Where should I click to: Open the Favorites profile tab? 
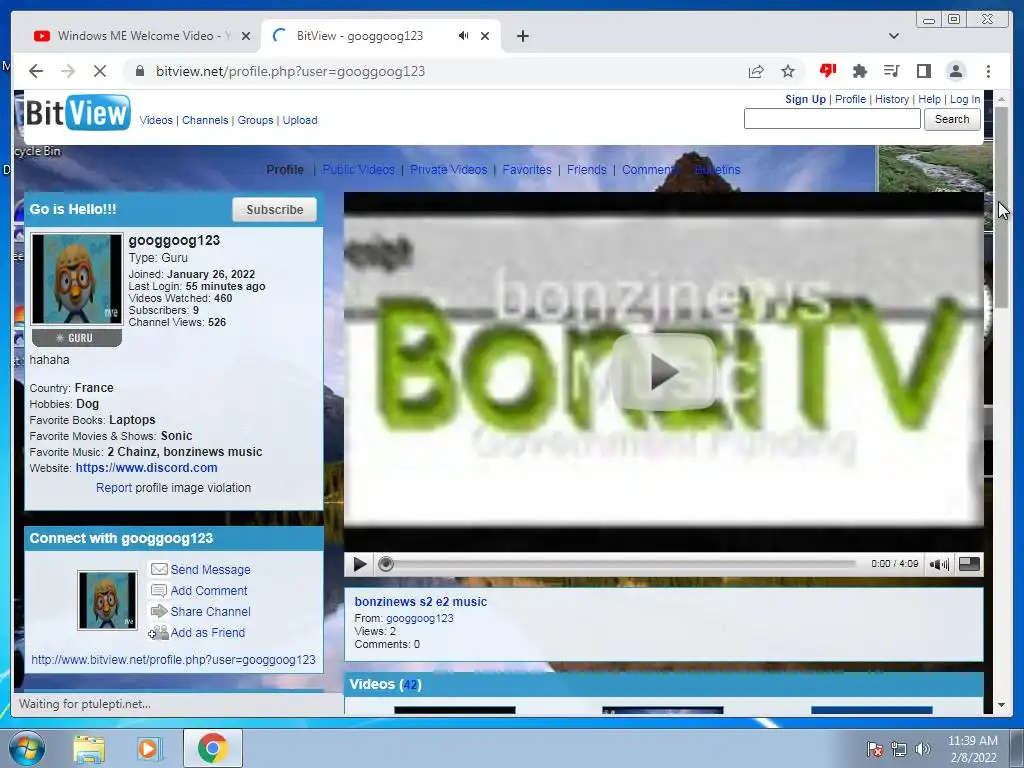527,170
